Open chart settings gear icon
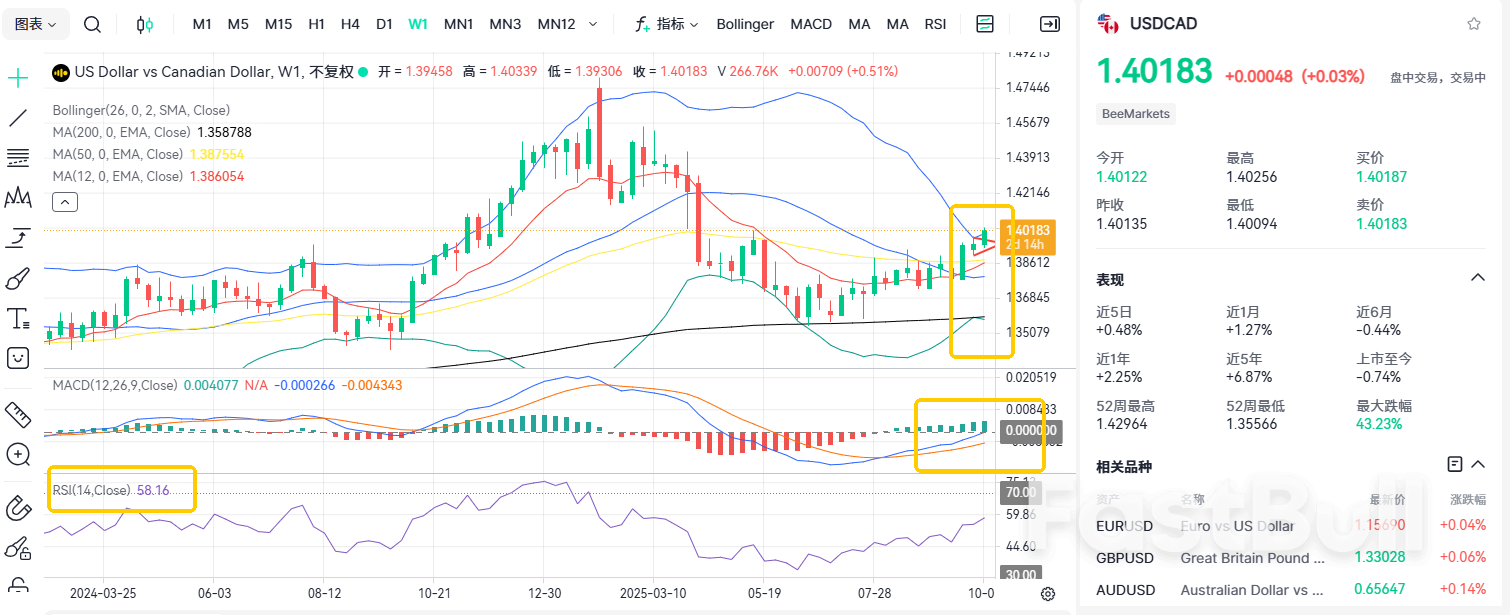1510x615 pixels. click(x=1048, y=593)
